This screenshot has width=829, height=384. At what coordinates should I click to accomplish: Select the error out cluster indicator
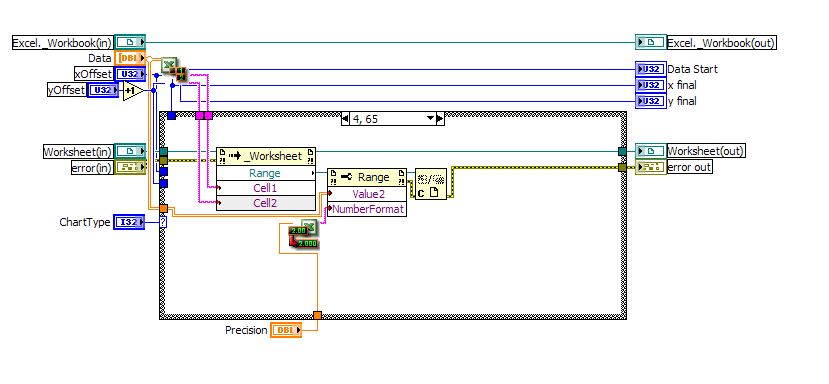pyautogui.click(x=651, y=167)
